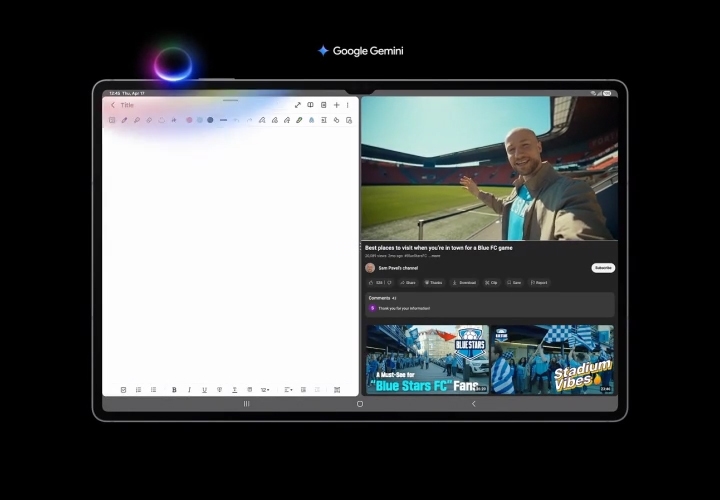Download the YouTube video
Screen dimensions: 720x500
pos(464,283)
